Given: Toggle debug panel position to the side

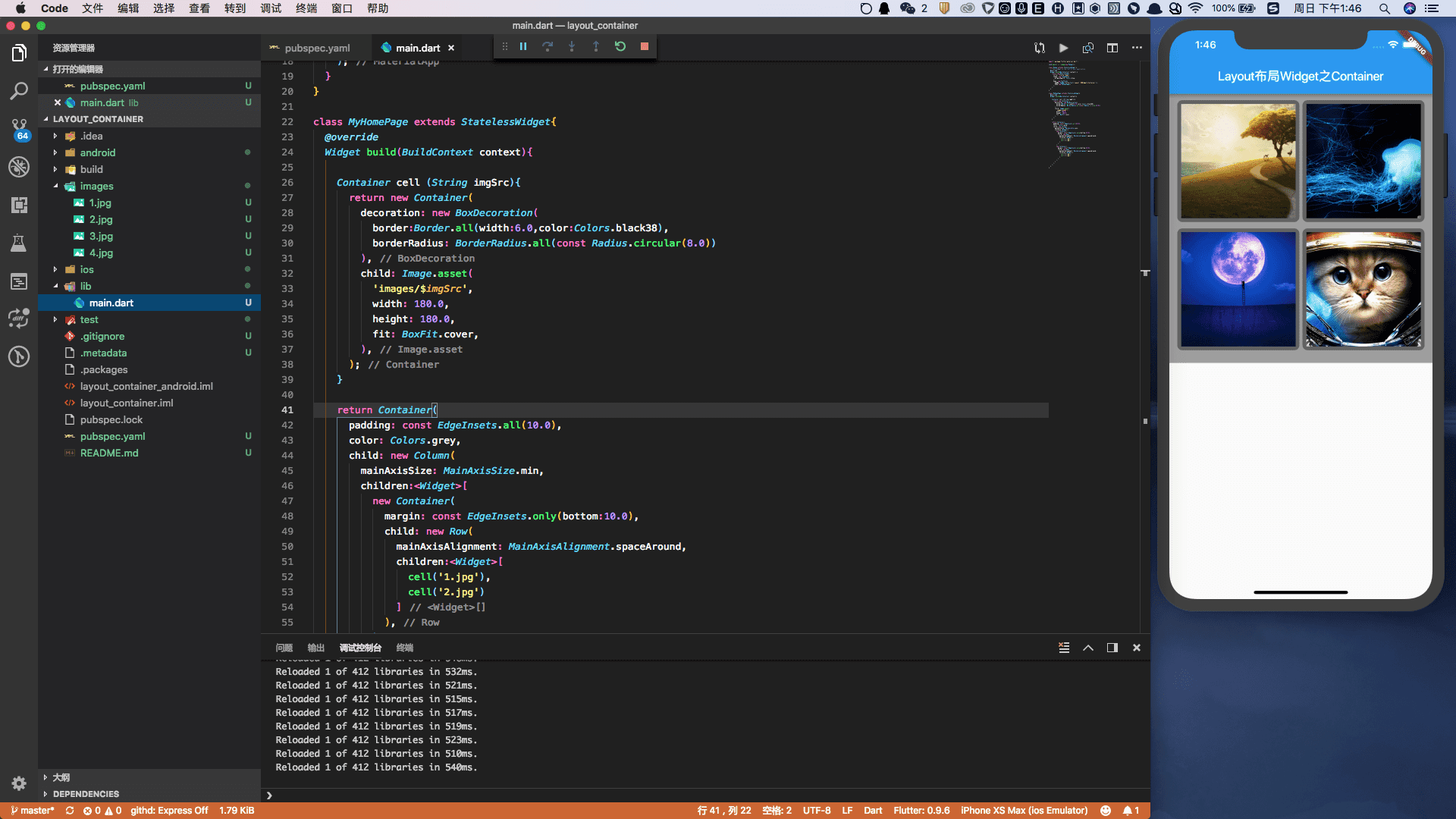Looking at the screenshot, I should pos(1112,648).
